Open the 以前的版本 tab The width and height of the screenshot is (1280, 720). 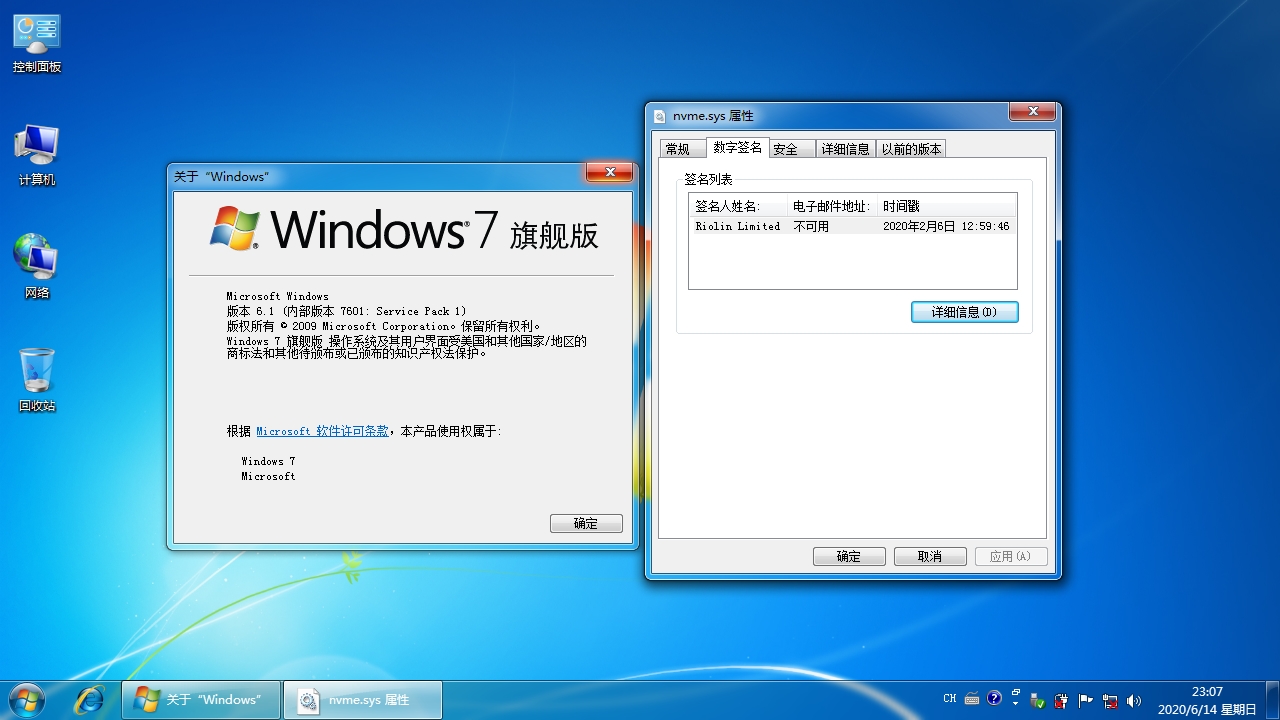(x=911, y=149)
